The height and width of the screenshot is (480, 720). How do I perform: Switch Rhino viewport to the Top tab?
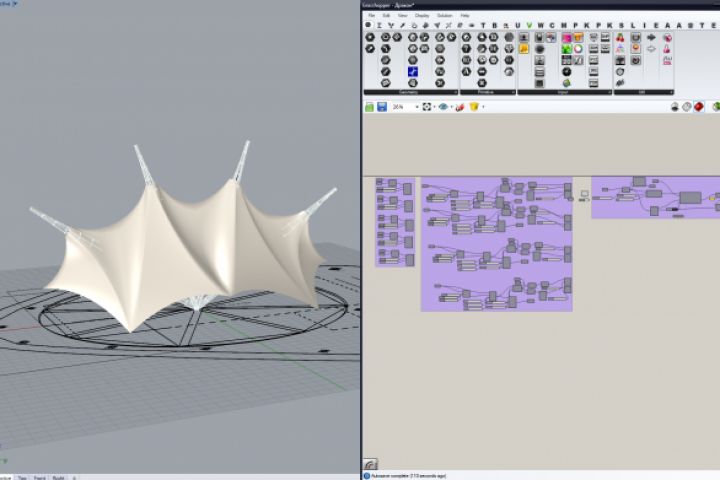22,478
